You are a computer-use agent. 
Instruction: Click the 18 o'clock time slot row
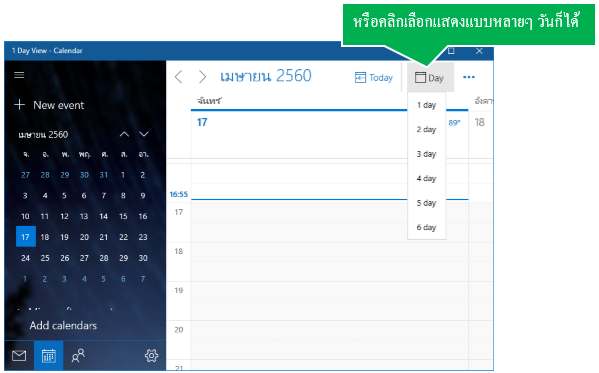329,262
